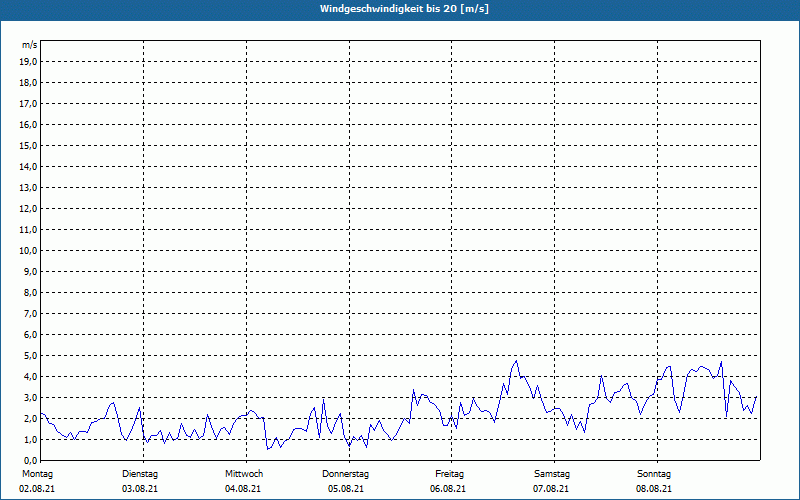Select the date 07.08.21
Viewport: 800px width, 500px height.
click(x=551, y=489)
